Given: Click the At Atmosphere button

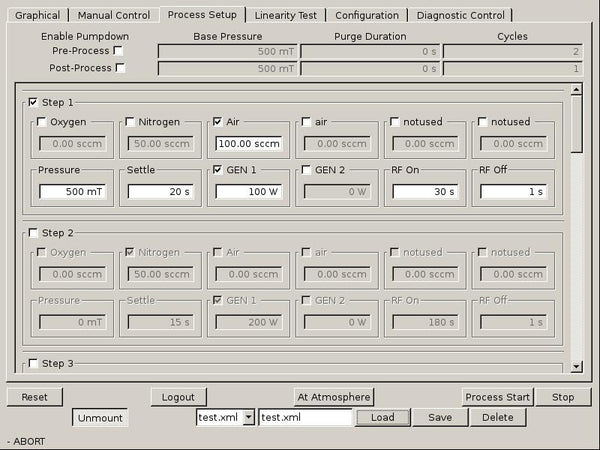Looking at the screenshot, I should coord(333,397).
